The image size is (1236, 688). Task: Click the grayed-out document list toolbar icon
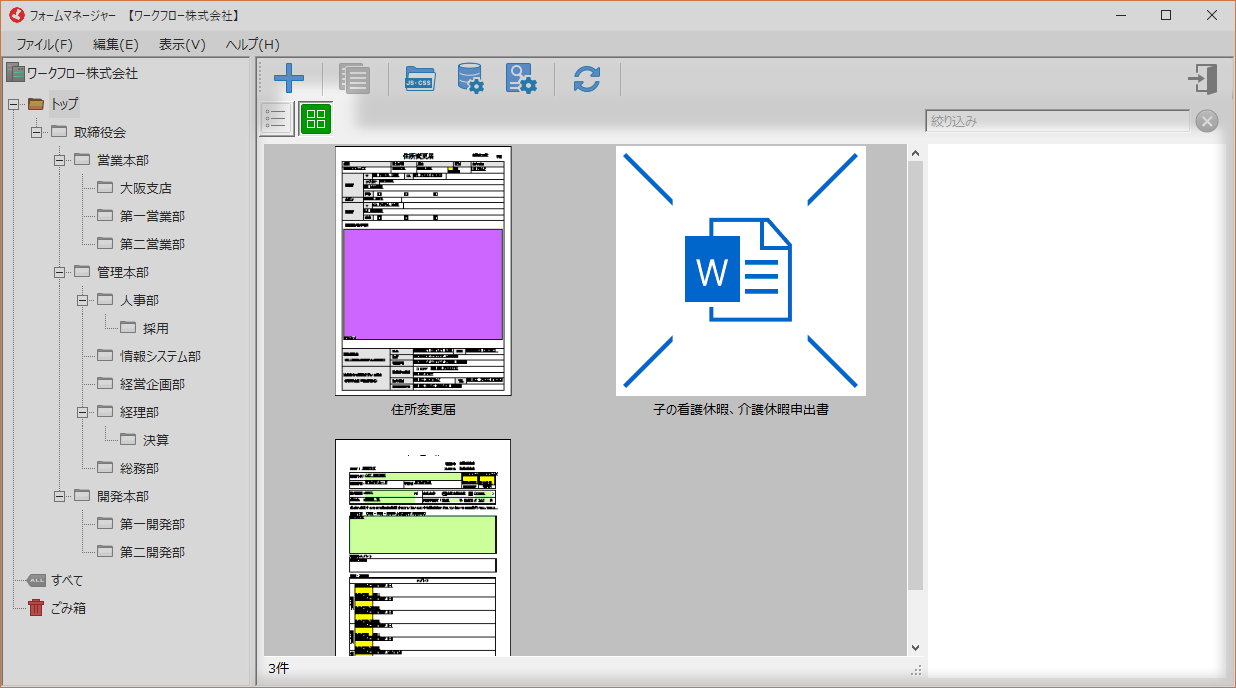354,79
